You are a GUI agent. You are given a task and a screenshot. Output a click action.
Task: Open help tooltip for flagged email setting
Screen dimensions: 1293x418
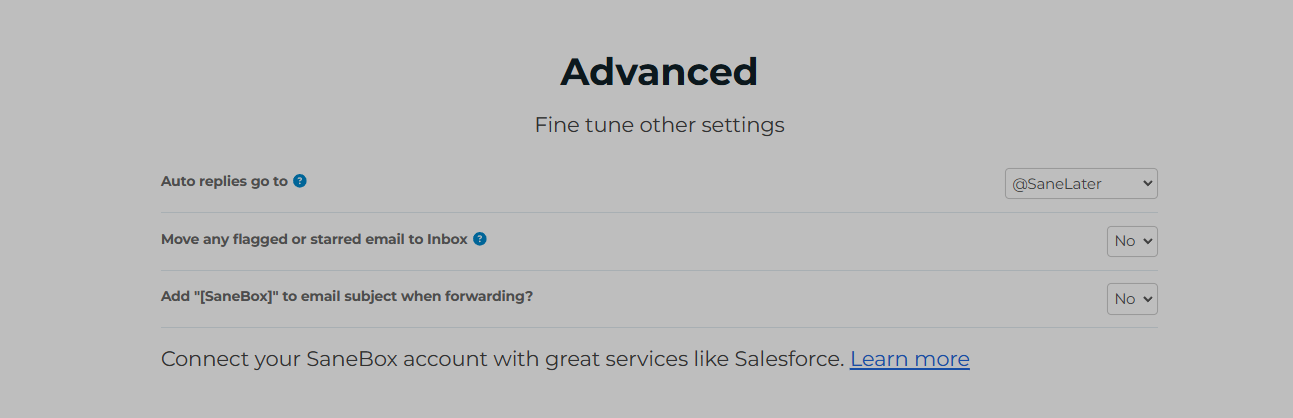point(480,239)
